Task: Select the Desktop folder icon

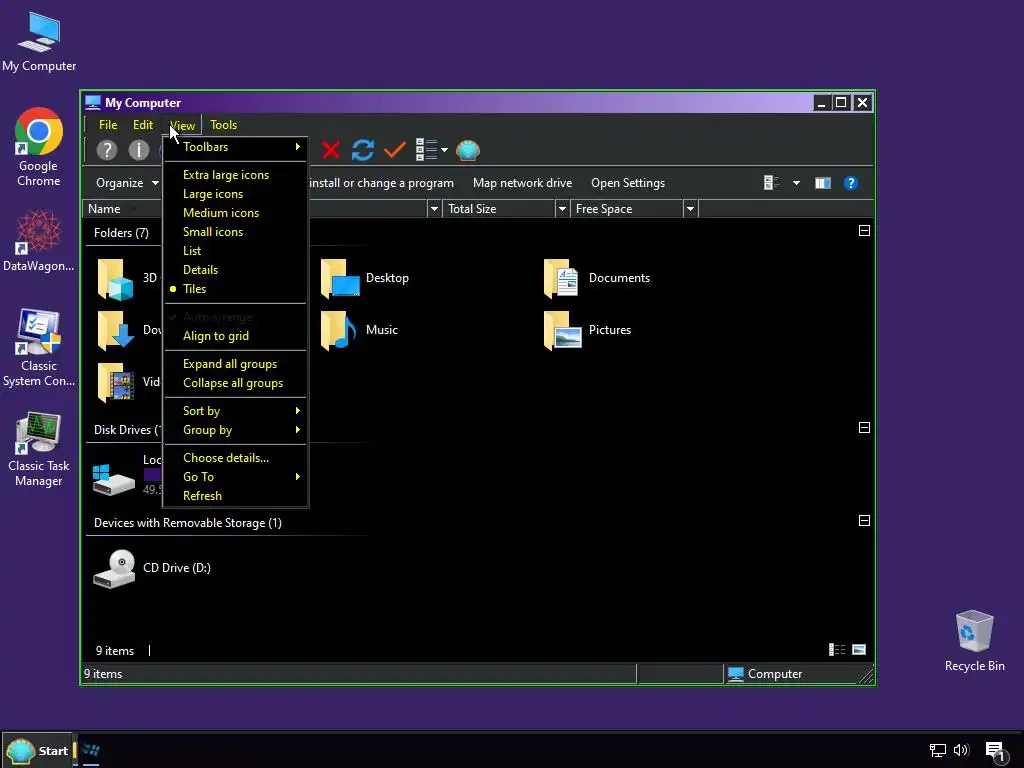Action: (340, 278)
